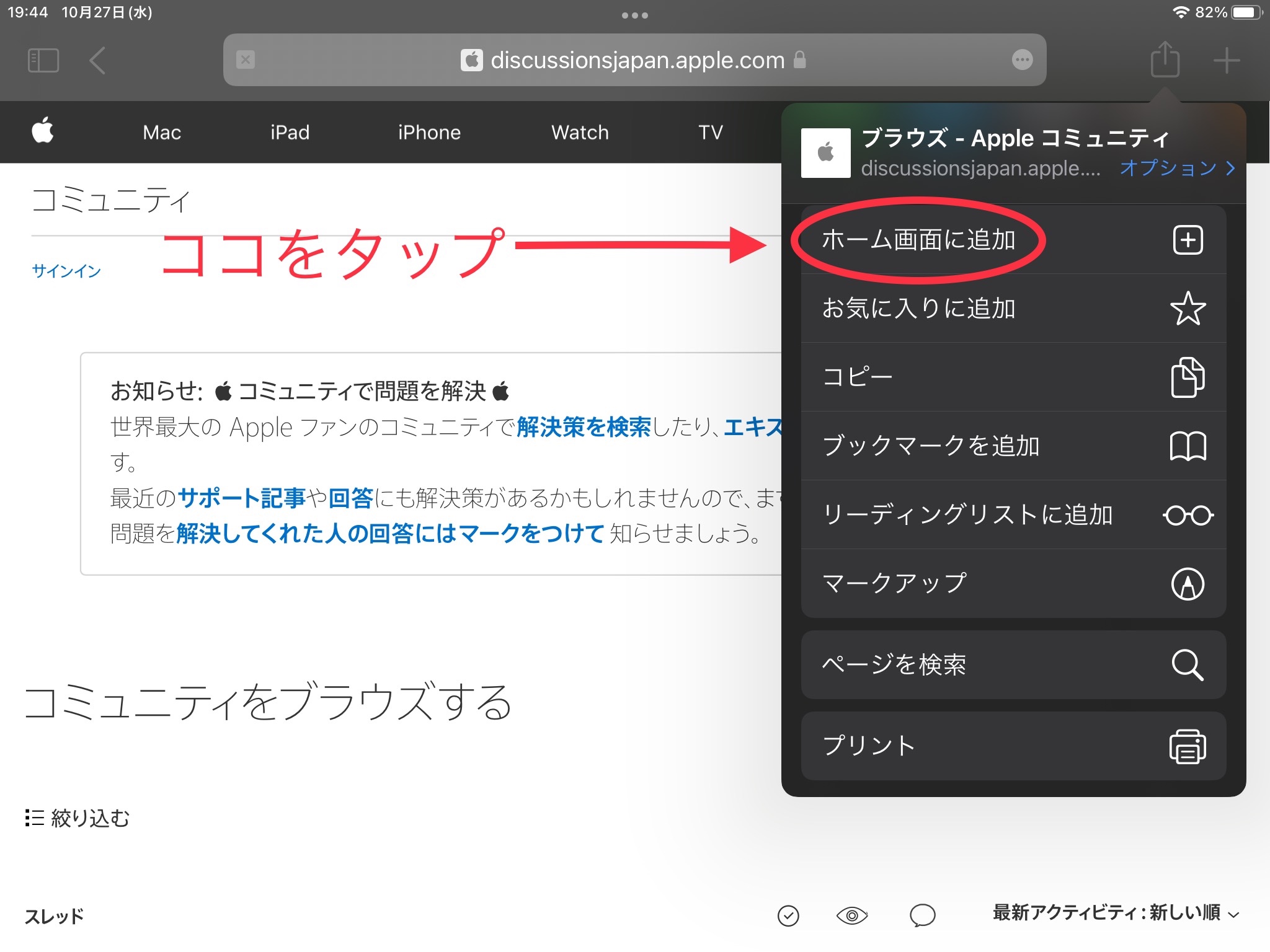Open オプション chevron in share sheet
Viewport: 1270px width, 952px height.
tap(1177, 168)
